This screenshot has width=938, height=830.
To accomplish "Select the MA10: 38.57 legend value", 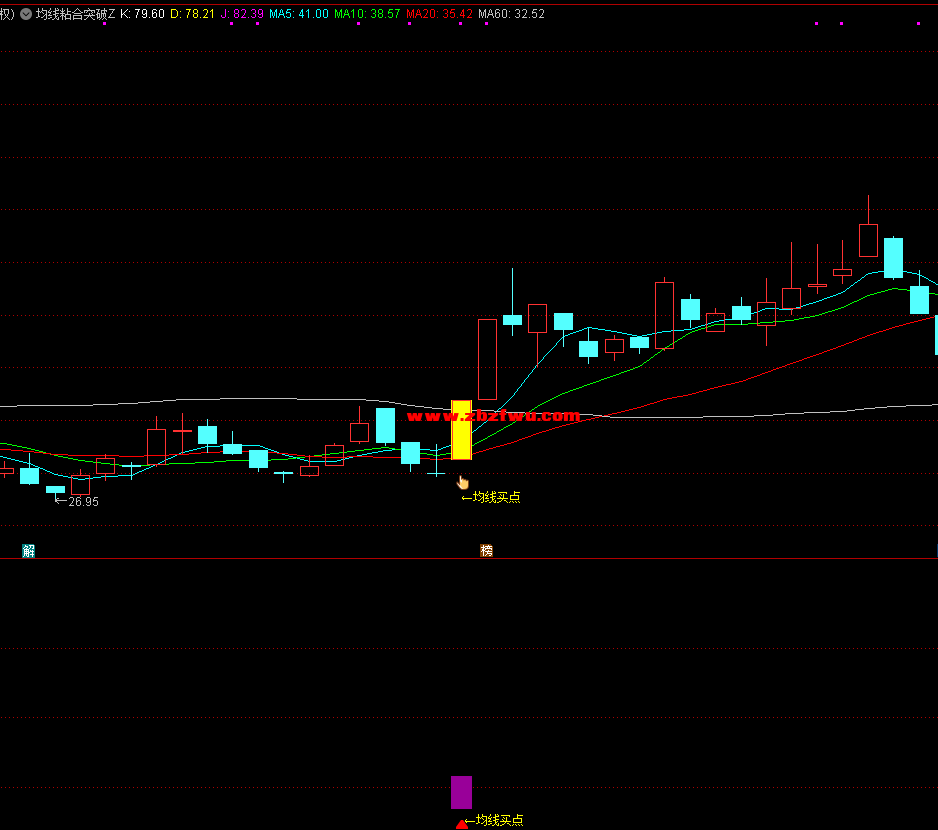I will pos(367,14).
